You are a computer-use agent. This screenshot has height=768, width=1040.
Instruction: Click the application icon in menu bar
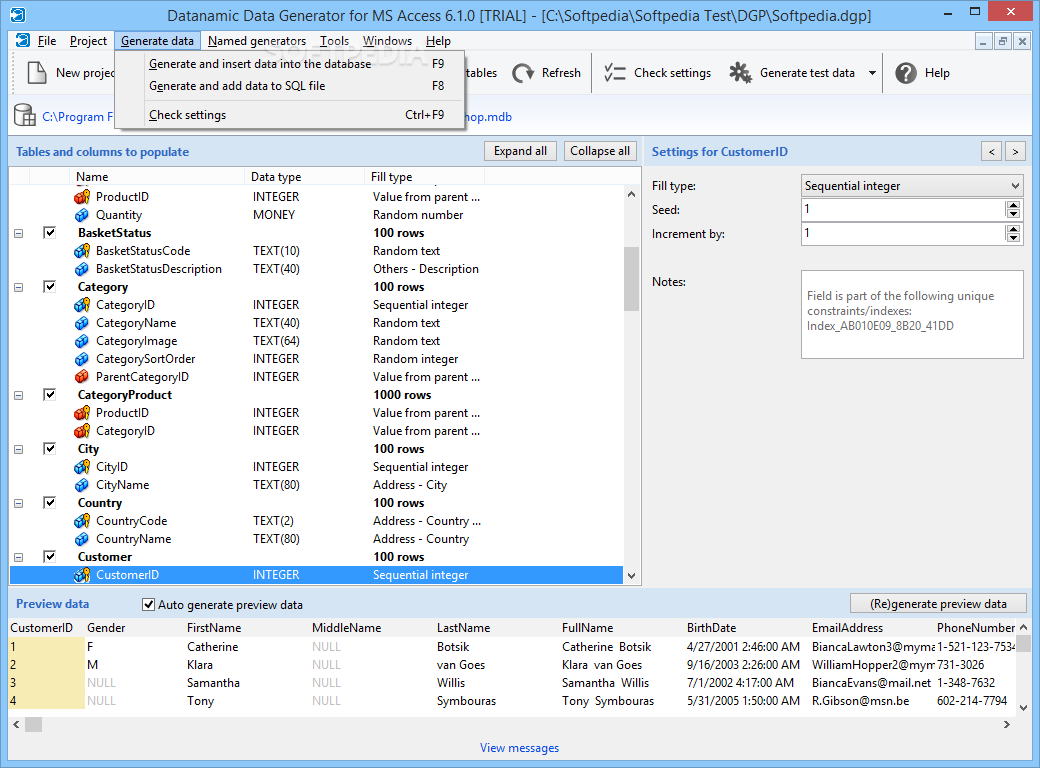pyautogui.click(x=23, y=40)
